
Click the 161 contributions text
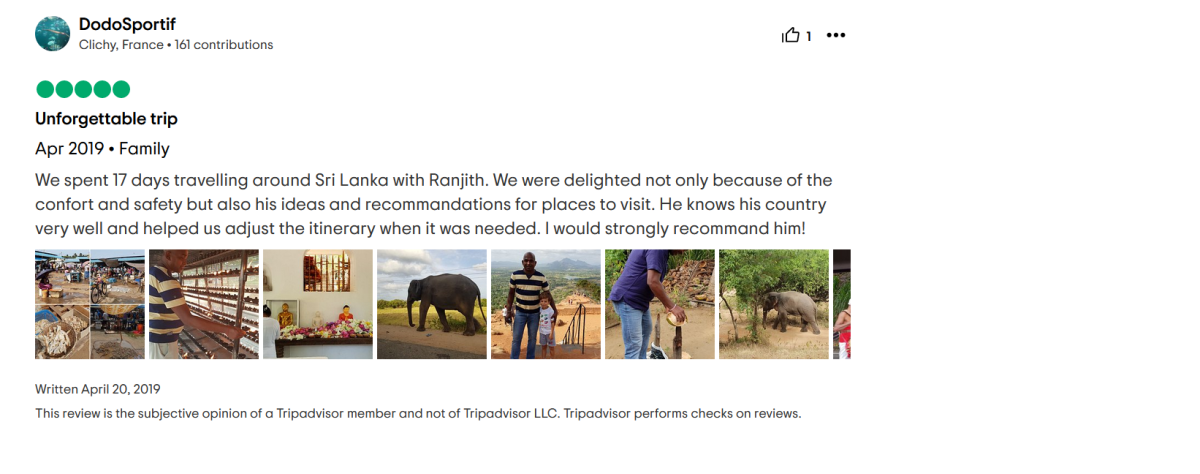point(224,45)
